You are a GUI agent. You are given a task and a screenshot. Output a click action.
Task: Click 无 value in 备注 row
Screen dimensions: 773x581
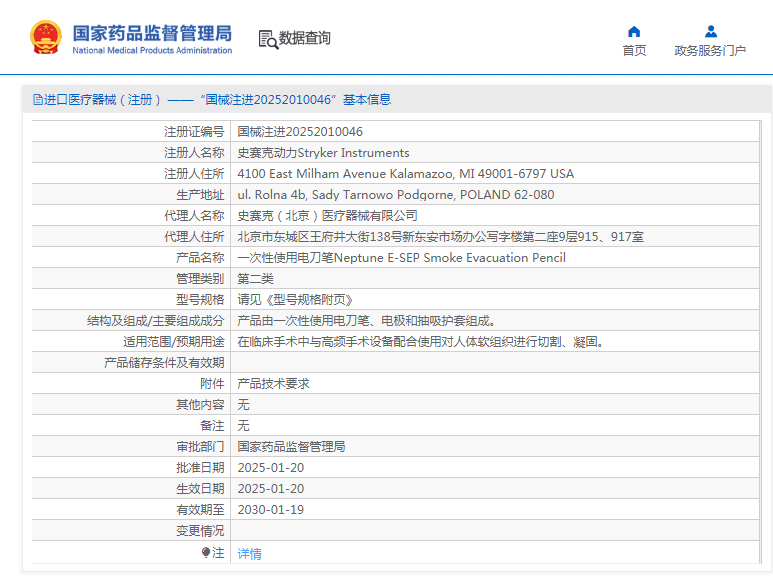click(x=244, y=426)
